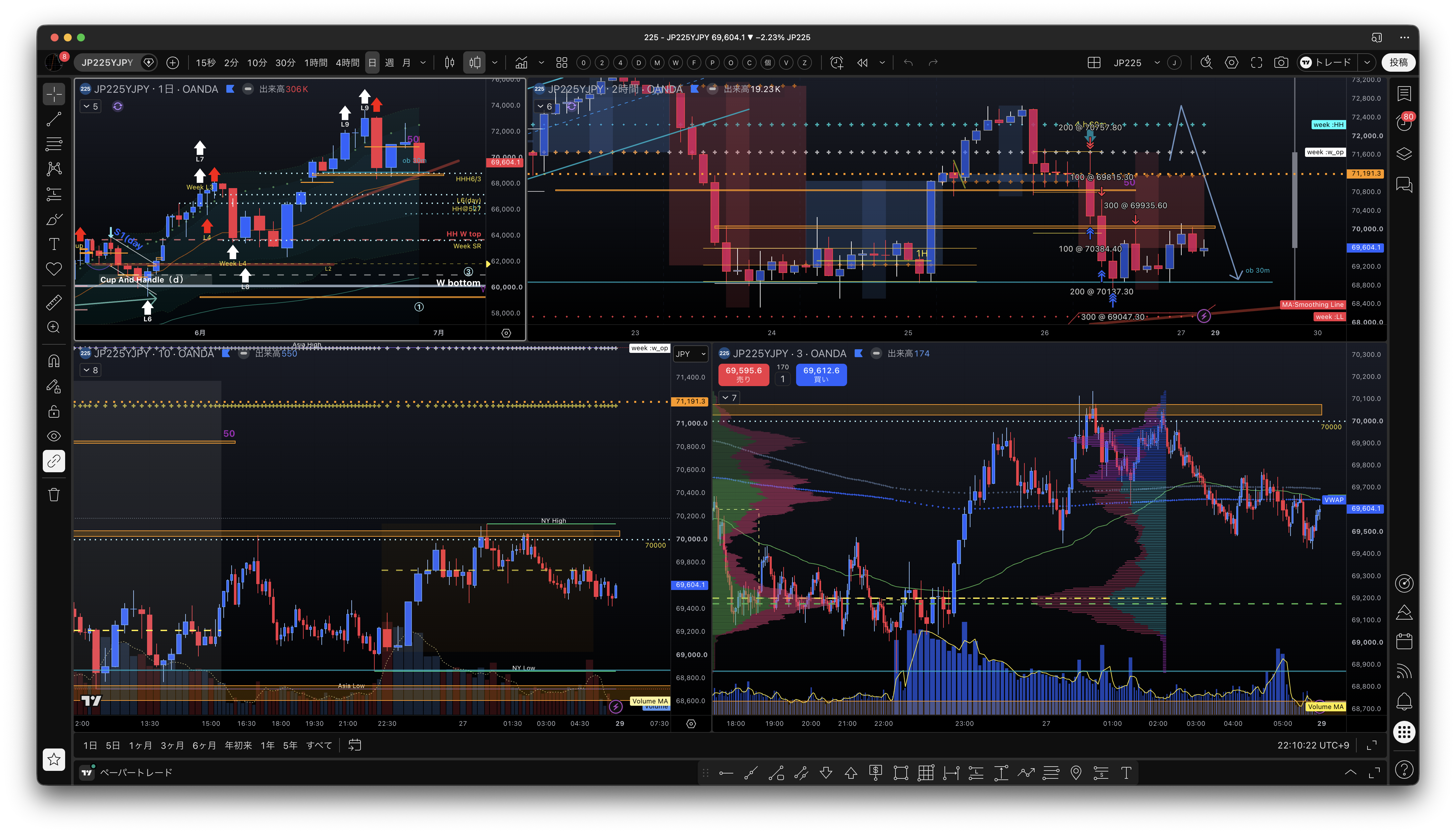This screenshot has height=834, width=1456.
Task: Take a chart snapshot with camera icon
Action: click(x=1281, y=62)
